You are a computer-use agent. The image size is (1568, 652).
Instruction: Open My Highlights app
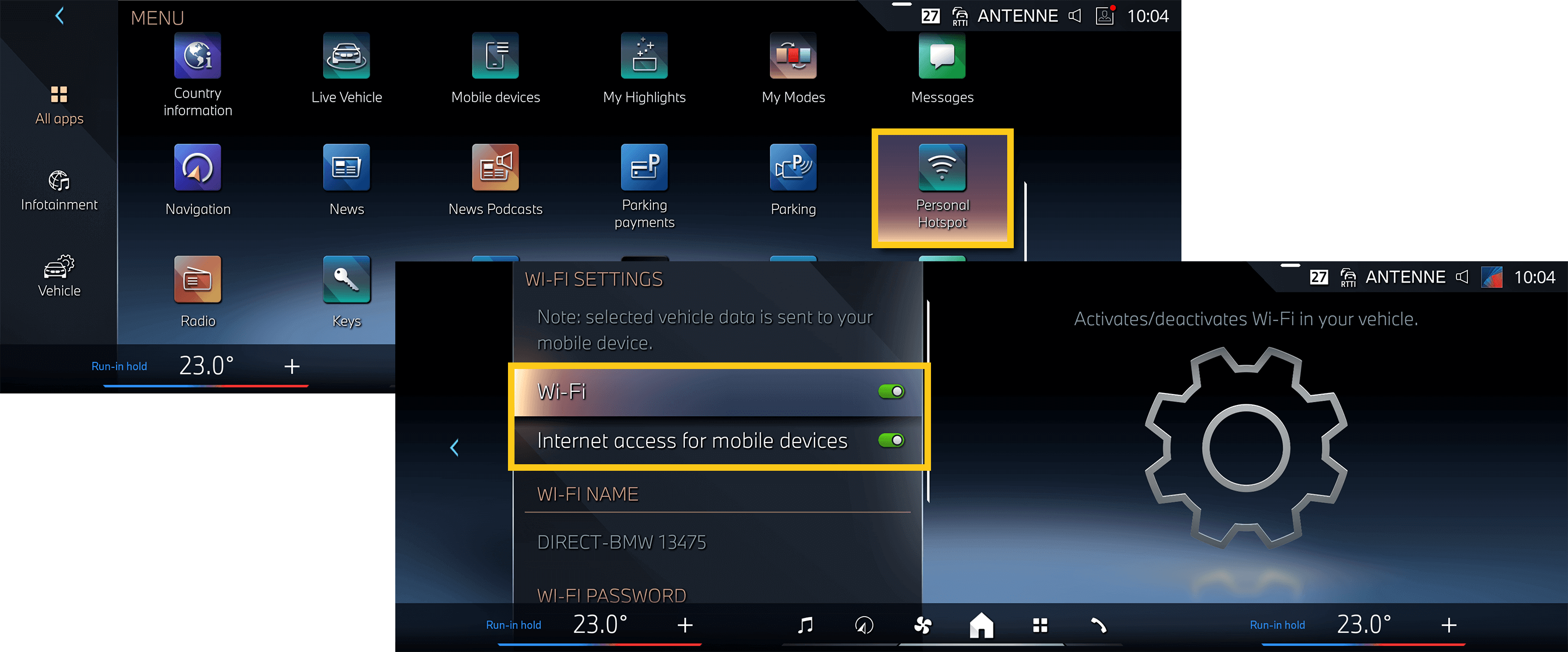[x=644, y=69]
